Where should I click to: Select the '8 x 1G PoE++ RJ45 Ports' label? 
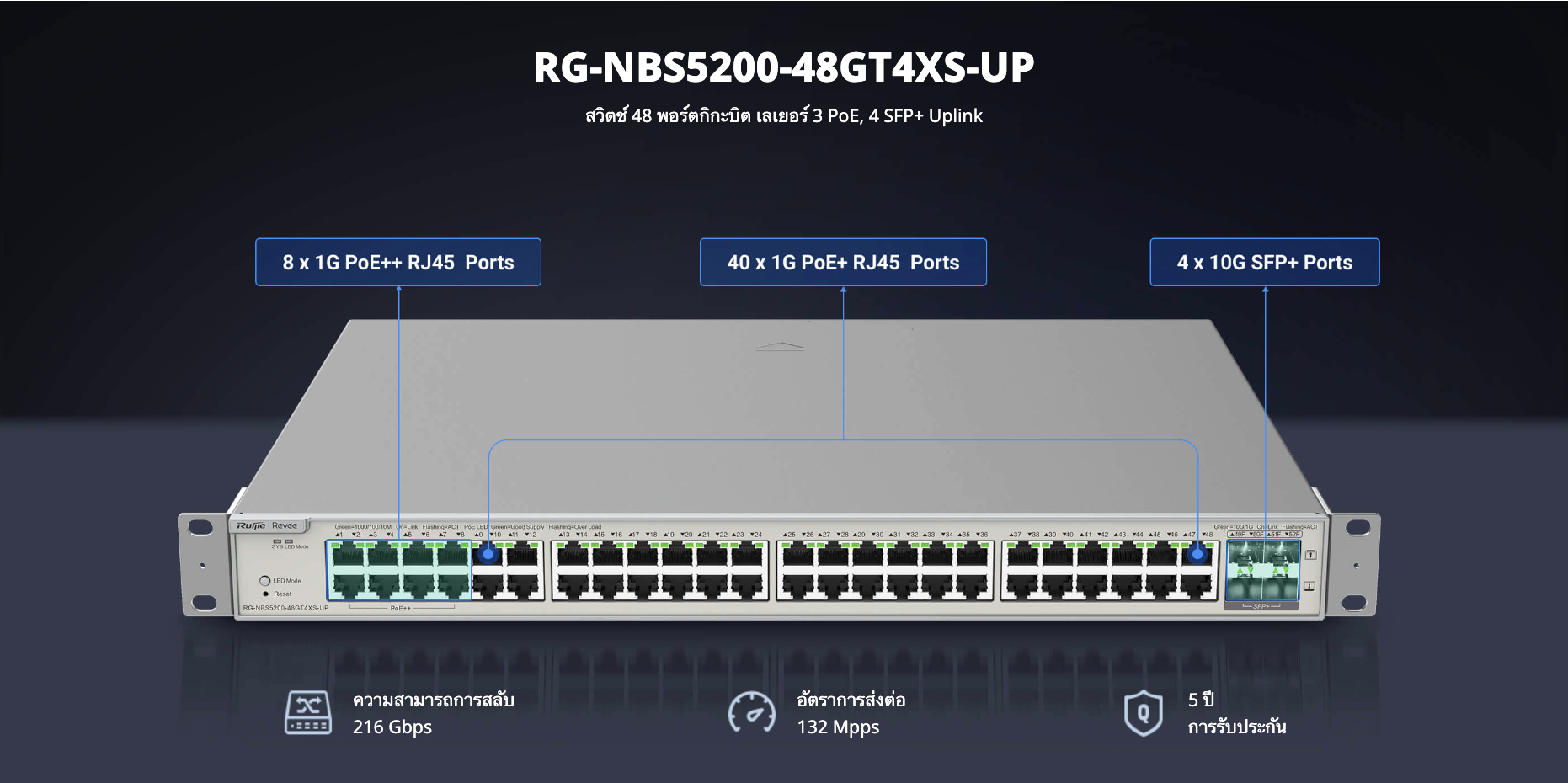pos(398,263)
